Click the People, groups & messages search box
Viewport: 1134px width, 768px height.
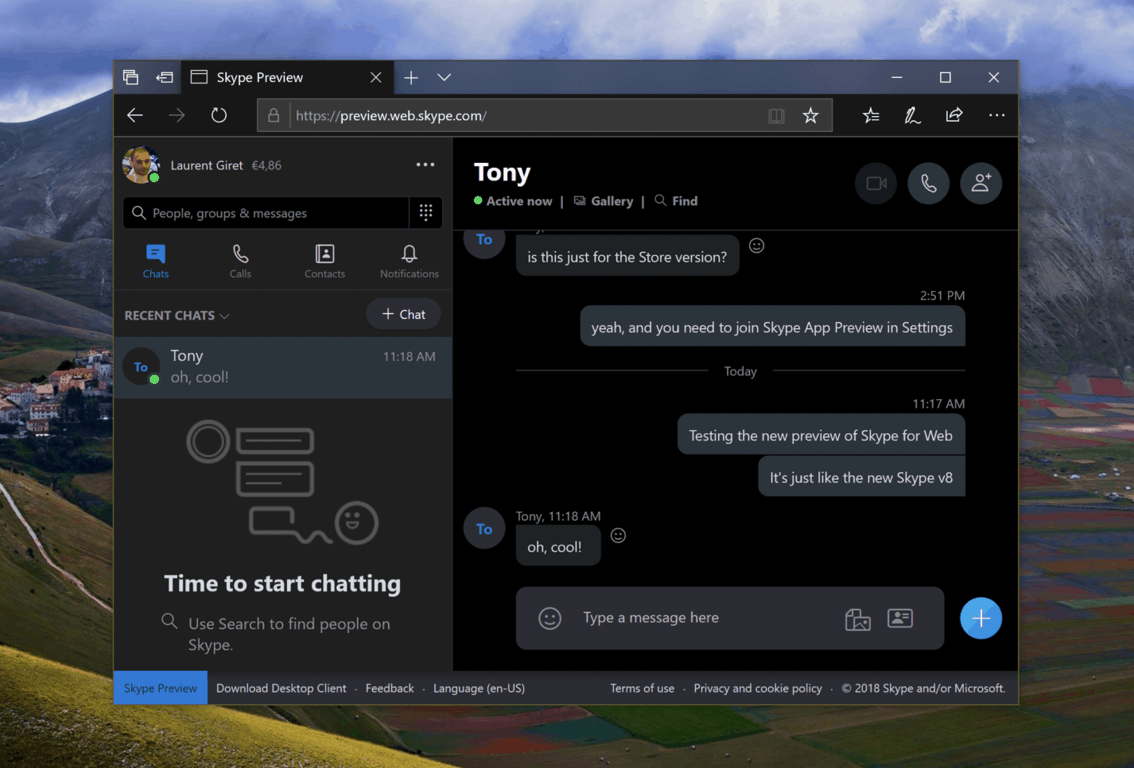(x=265, y=213)
